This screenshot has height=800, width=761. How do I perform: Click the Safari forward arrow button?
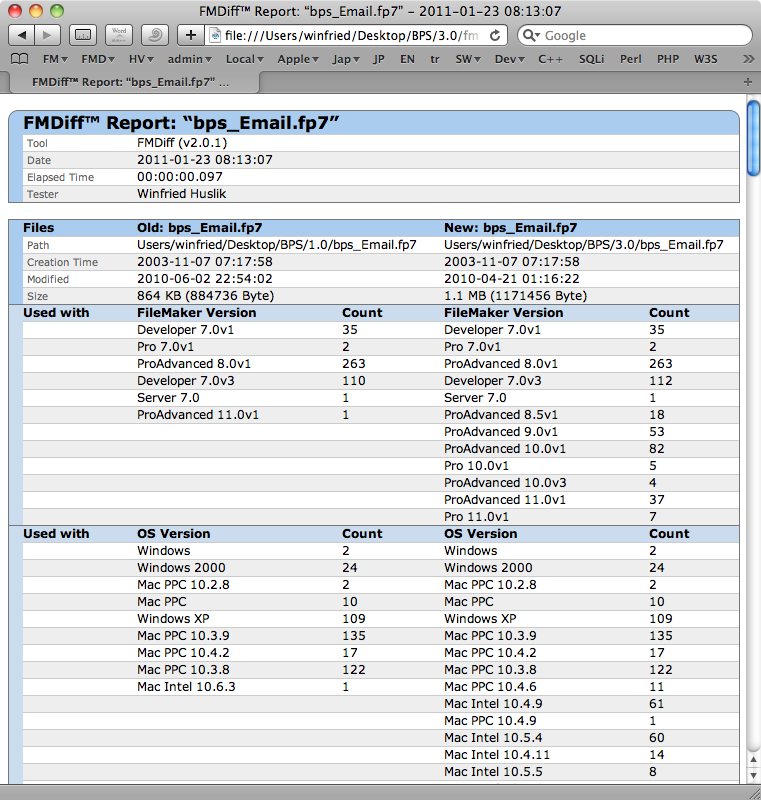click(47, 35)
